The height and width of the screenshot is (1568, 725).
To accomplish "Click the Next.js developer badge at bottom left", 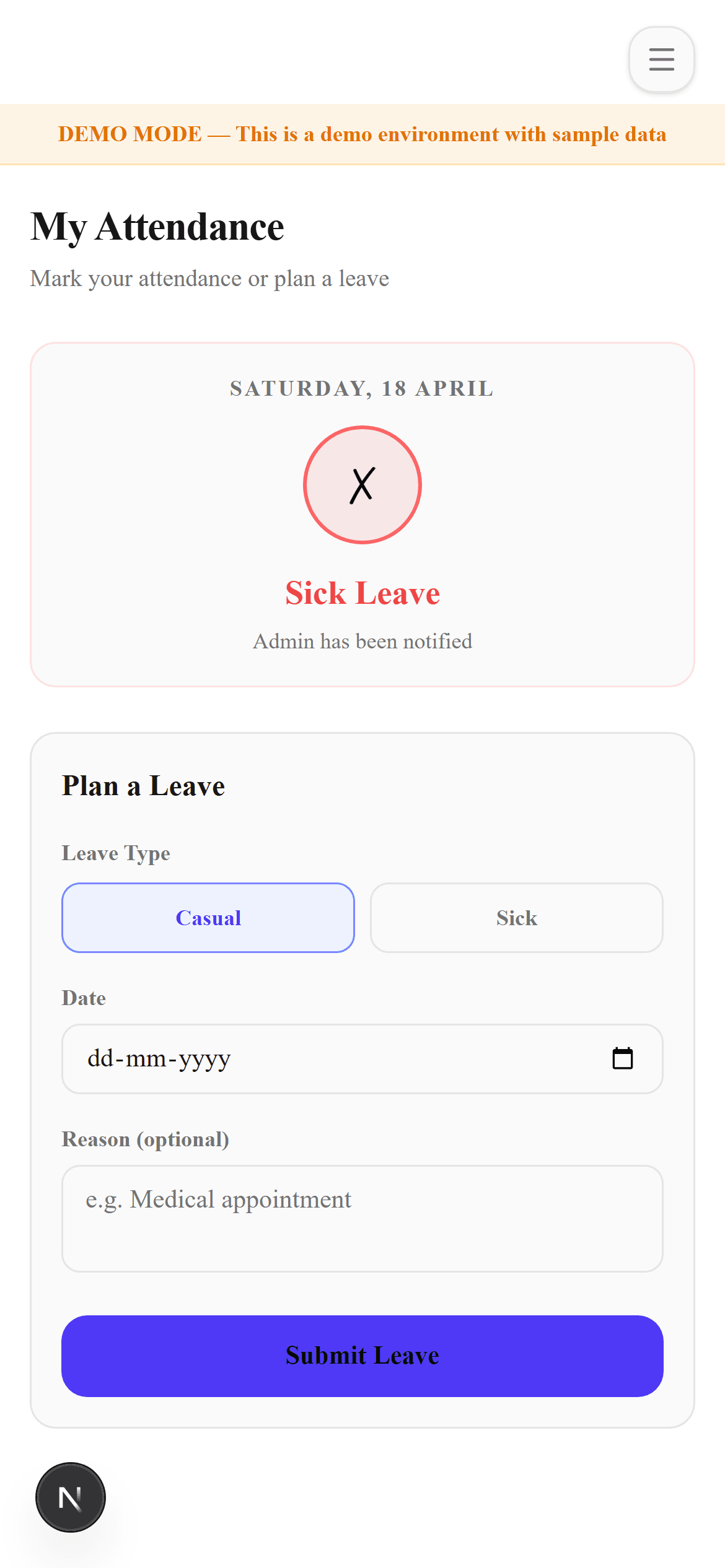I will [70, 1497].
